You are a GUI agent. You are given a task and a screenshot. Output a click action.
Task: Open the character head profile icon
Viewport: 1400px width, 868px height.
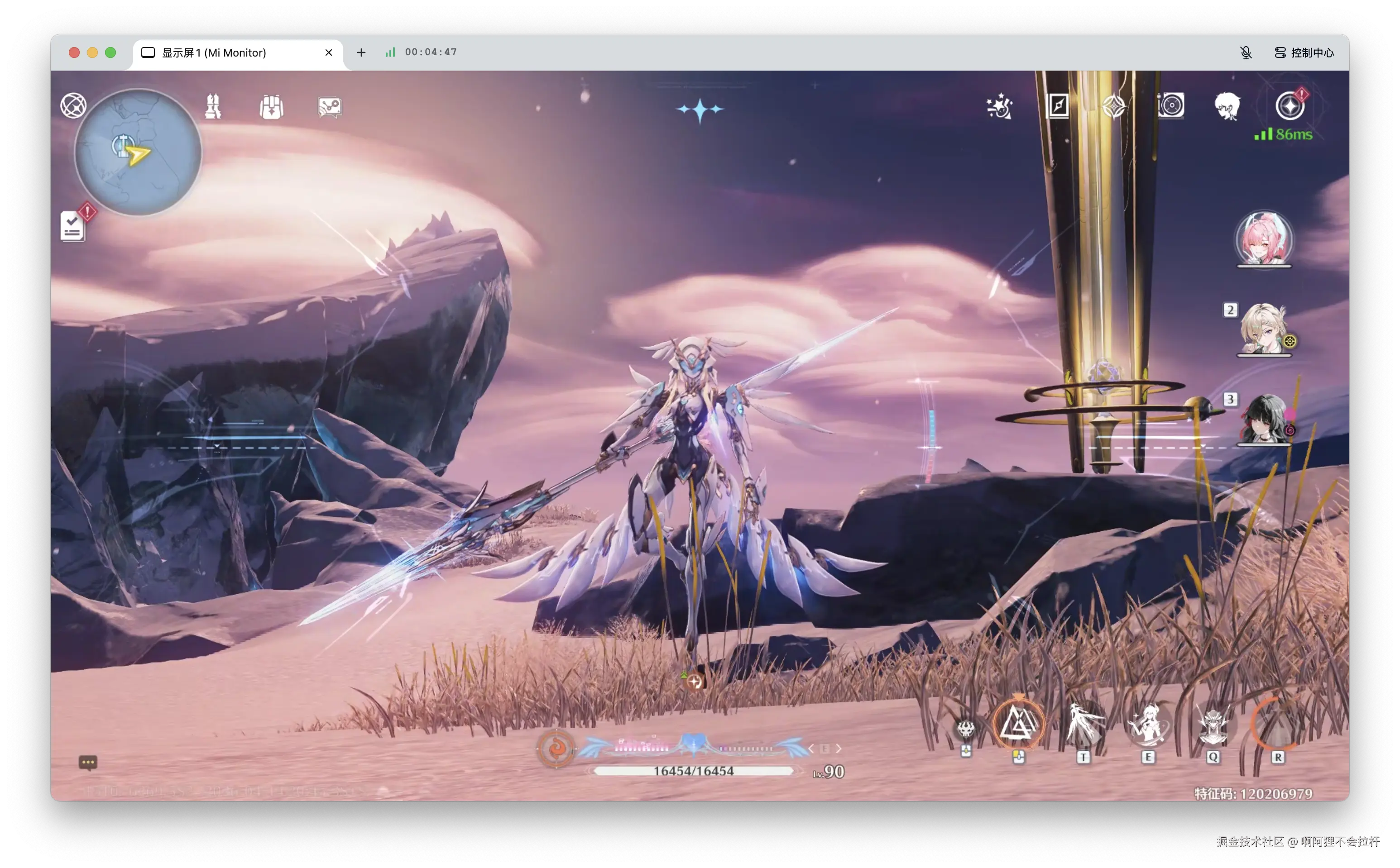(1227, 106)
